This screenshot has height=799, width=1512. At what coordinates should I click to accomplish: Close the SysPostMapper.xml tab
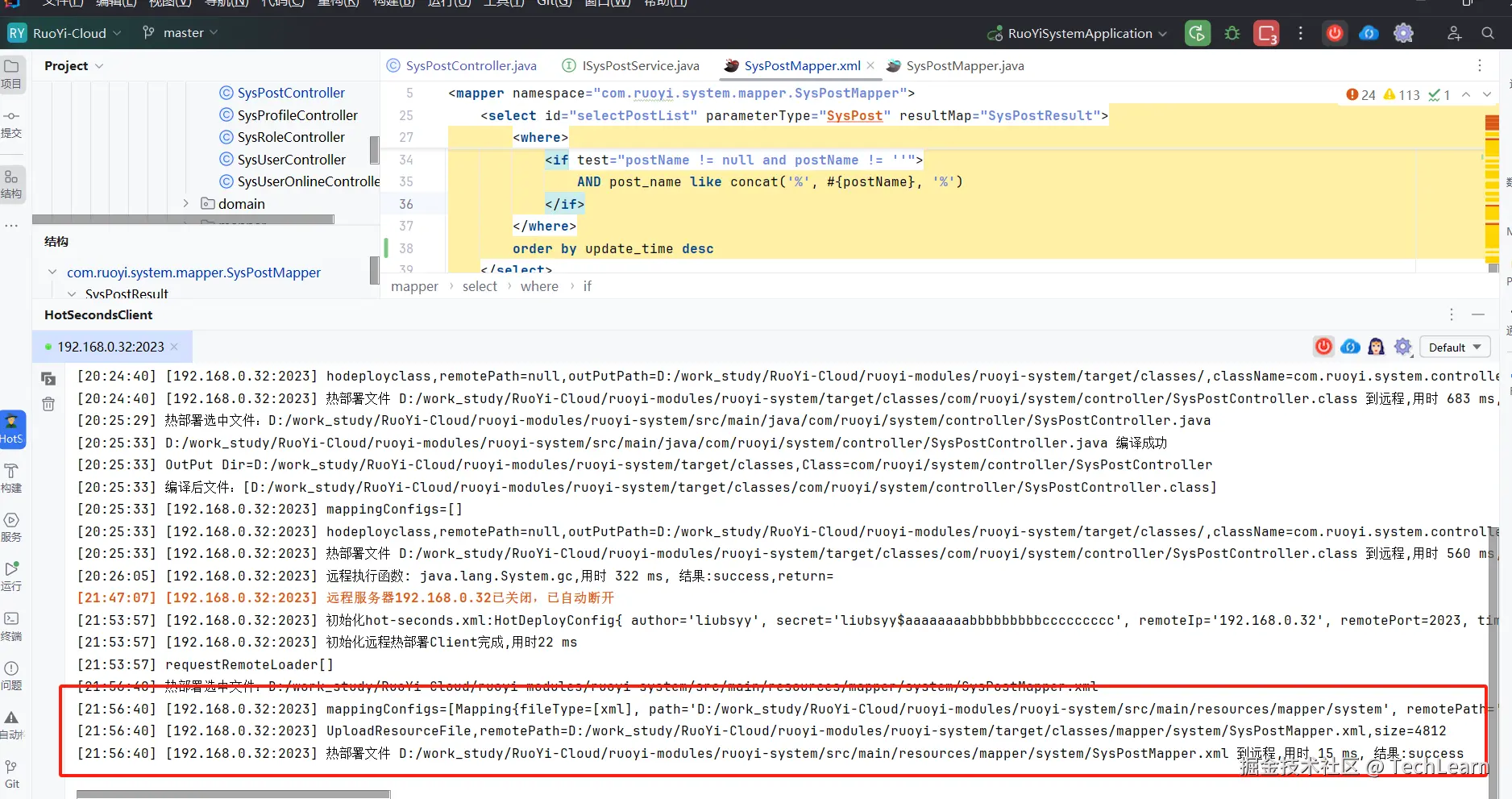(x=870, y=65)
